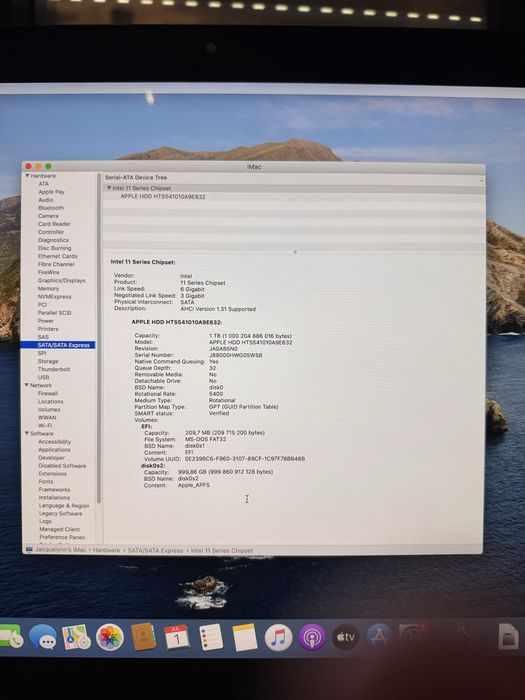The width and height of the screenshot is (525, 700).
Task: Select Diagnostics in the sidebar
Action: pyautogui.click(x=53, y=240)
